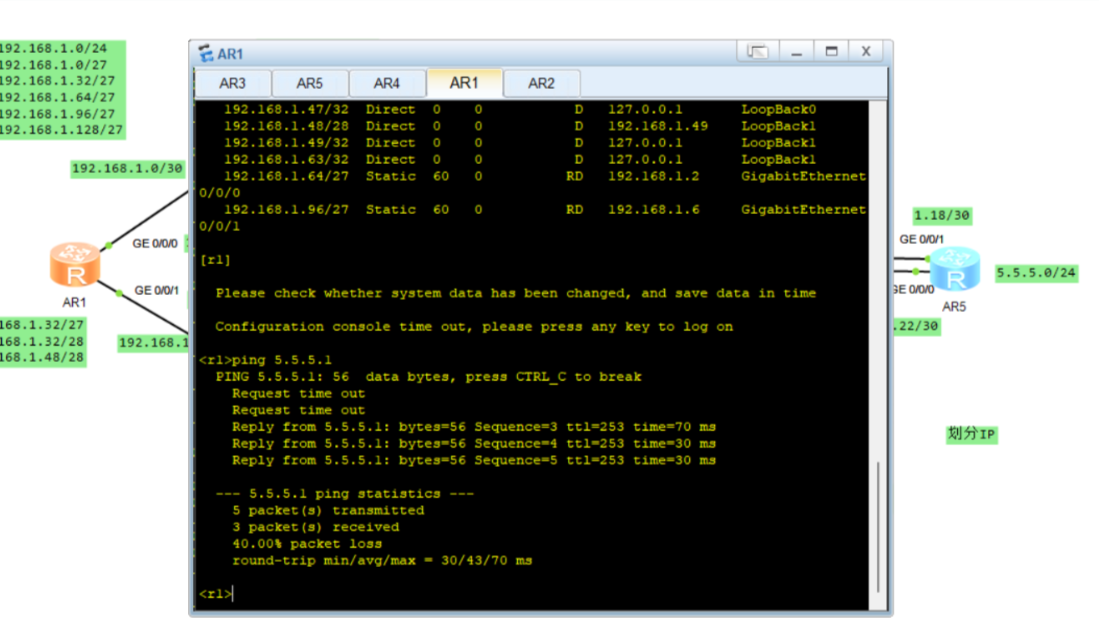Click the GE 0/0/0 port label near AR1

tap(155, 243)
